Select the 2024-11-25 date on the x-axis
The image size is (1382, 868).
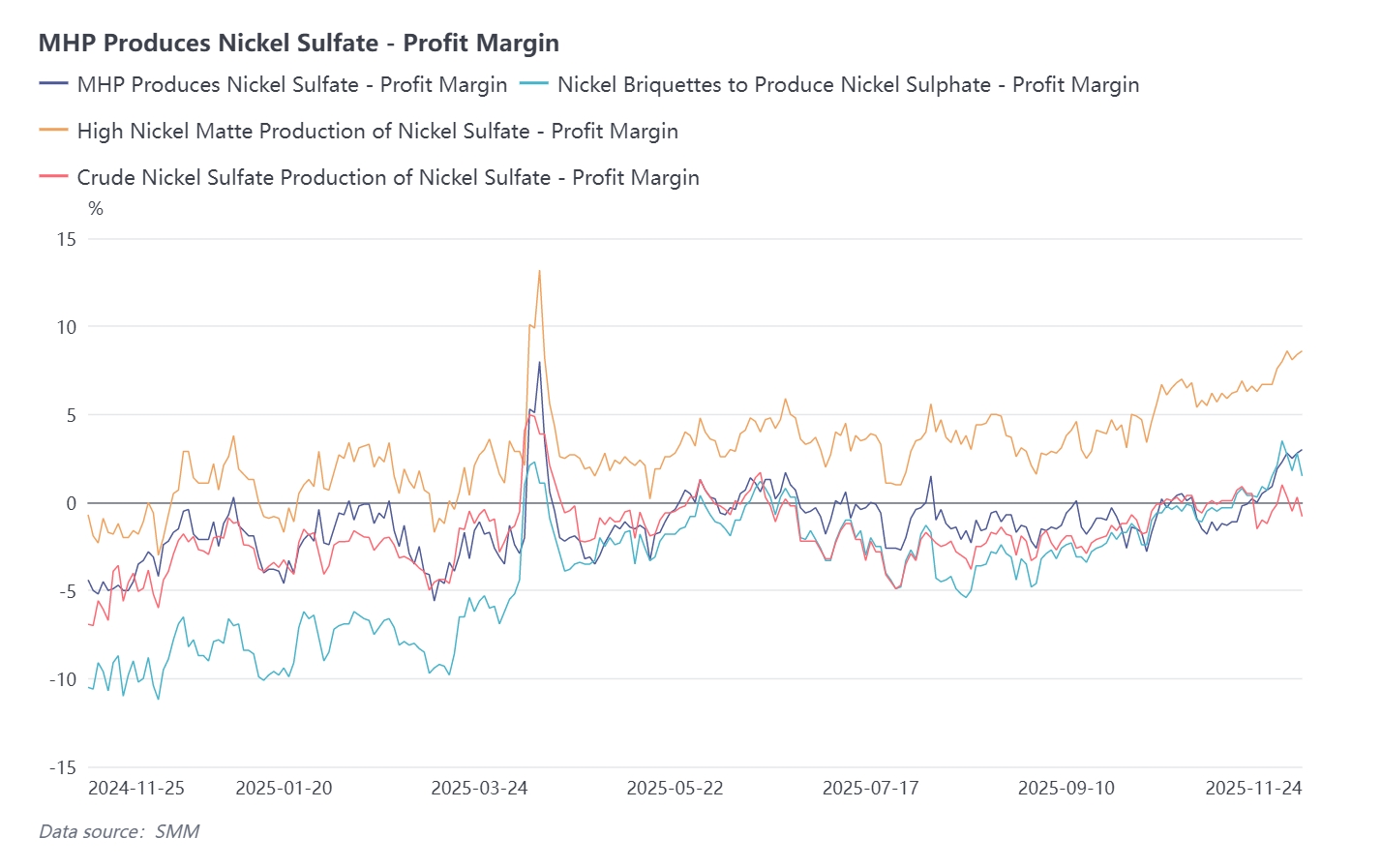point(136,789)
